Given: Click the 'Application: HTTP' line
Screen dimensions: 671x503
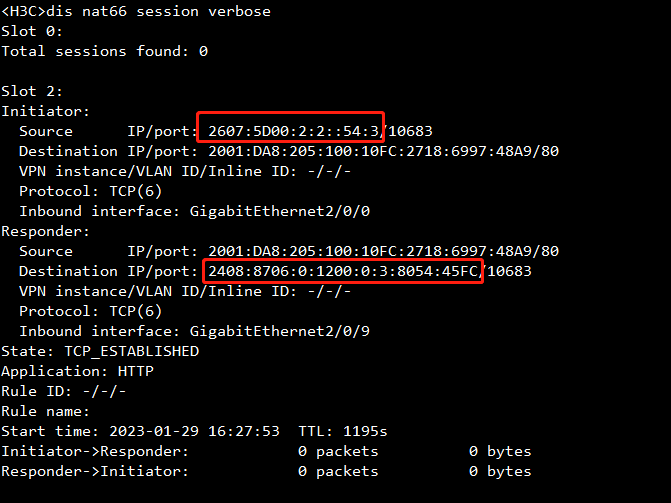Looking at the screenshot, I should click(77, 371).
